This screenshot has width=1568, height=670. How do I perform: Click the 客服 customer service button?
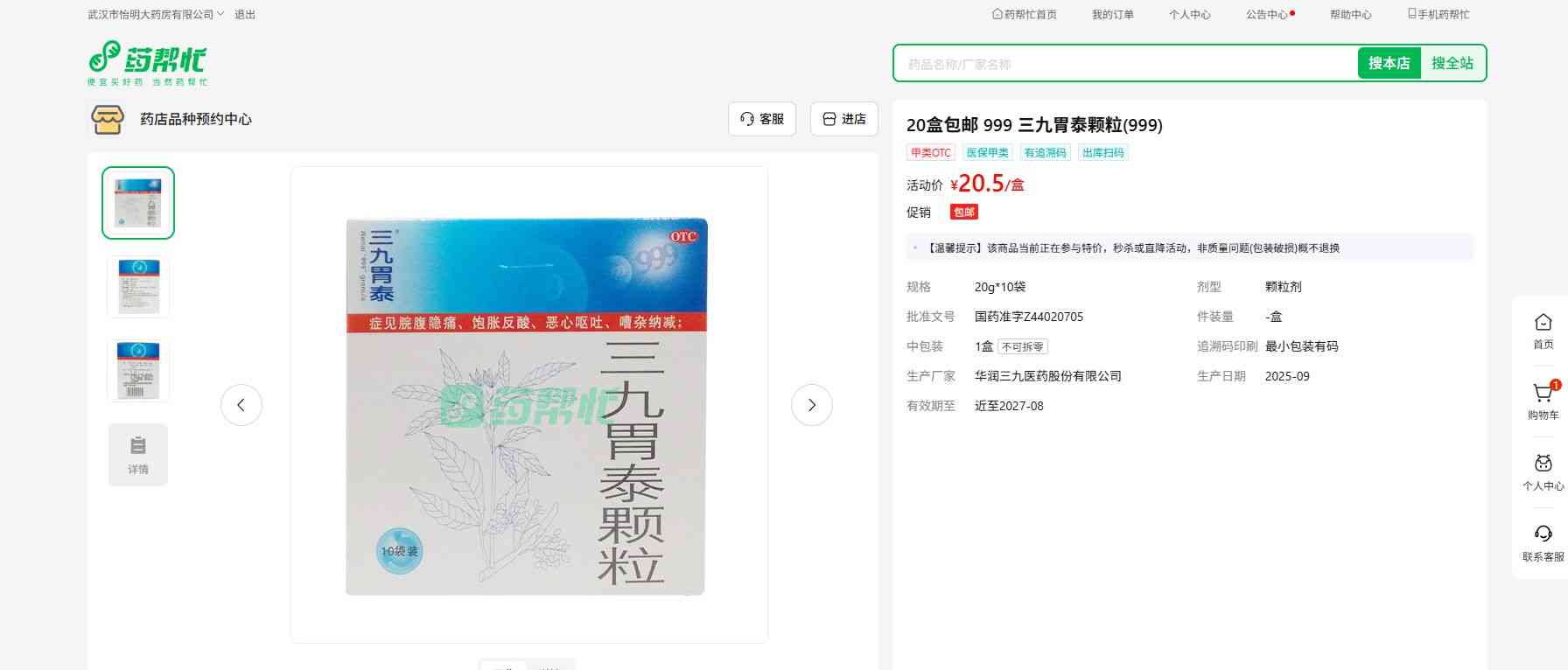[761, 119]
